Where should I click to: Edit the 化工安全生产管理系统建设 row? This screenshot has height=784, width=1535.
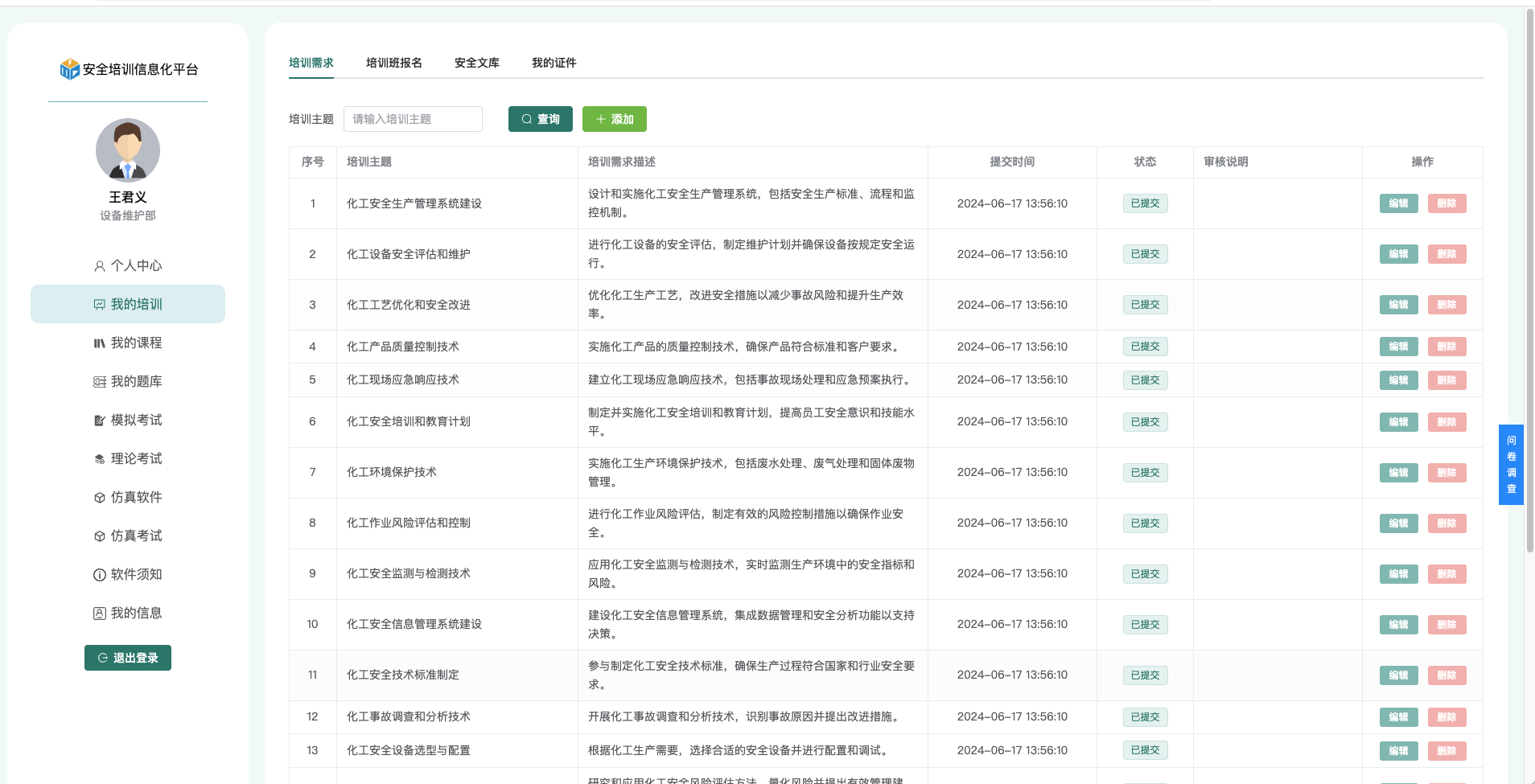tap(1398, 203)
